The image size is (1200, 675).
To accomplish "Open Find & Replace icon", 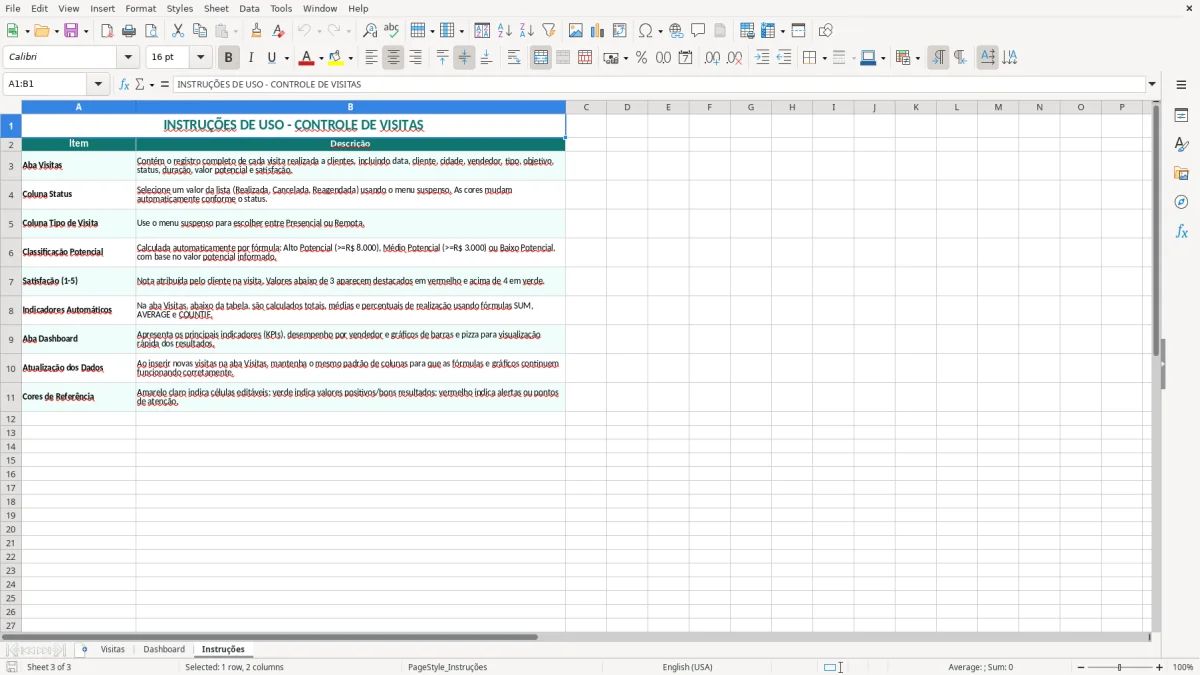I will click(370, 31).
